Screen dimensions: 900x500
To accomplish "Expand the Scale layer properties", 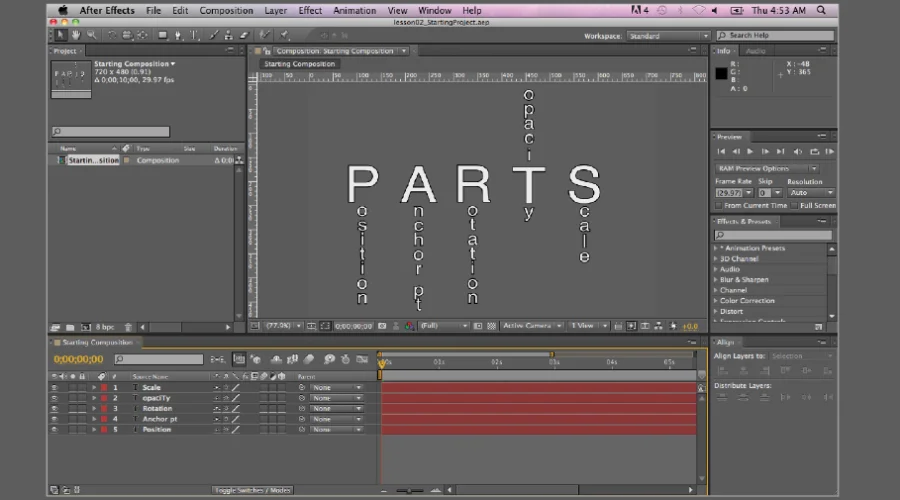I will 94,387.
